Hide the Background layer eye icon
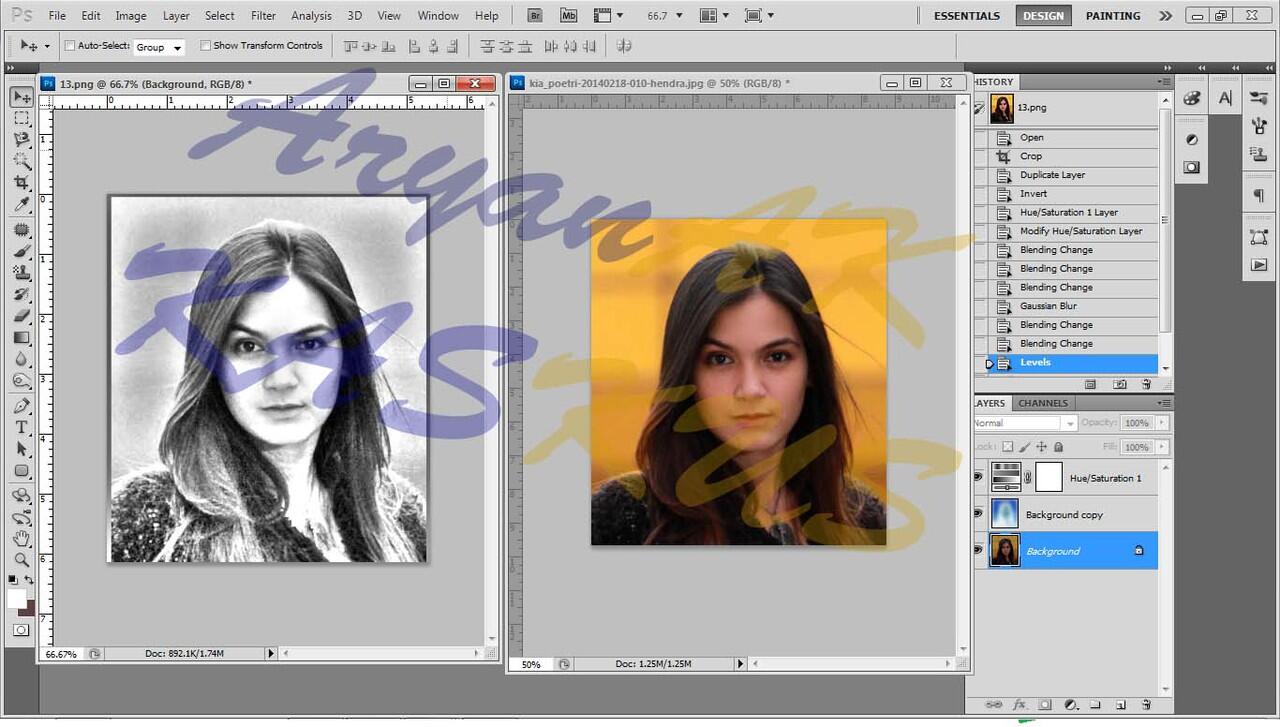 pyautogui.click(x=980, y=551)
